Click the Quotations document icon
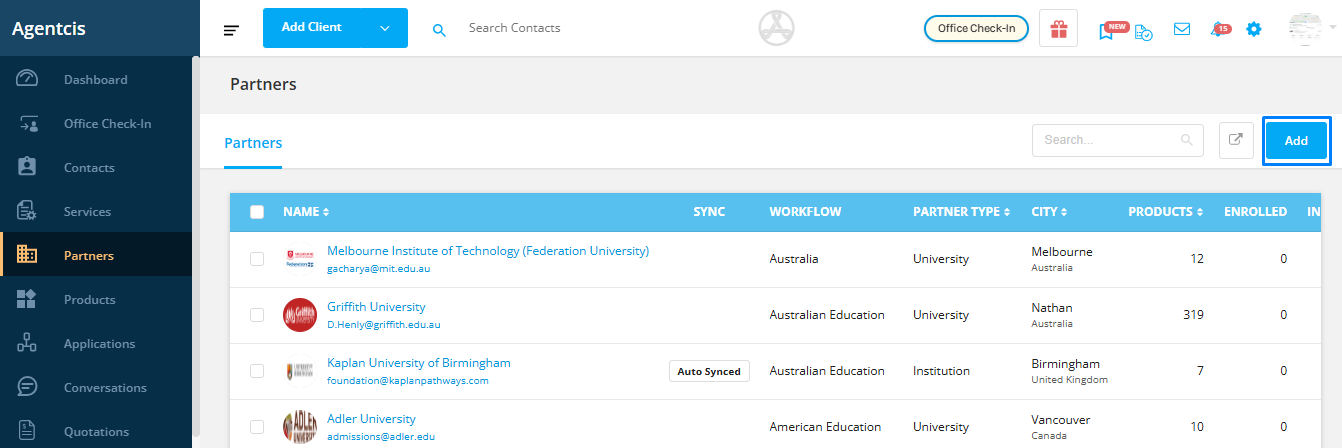The width and height of the screenshot is (1342, 448). [27, 431]
